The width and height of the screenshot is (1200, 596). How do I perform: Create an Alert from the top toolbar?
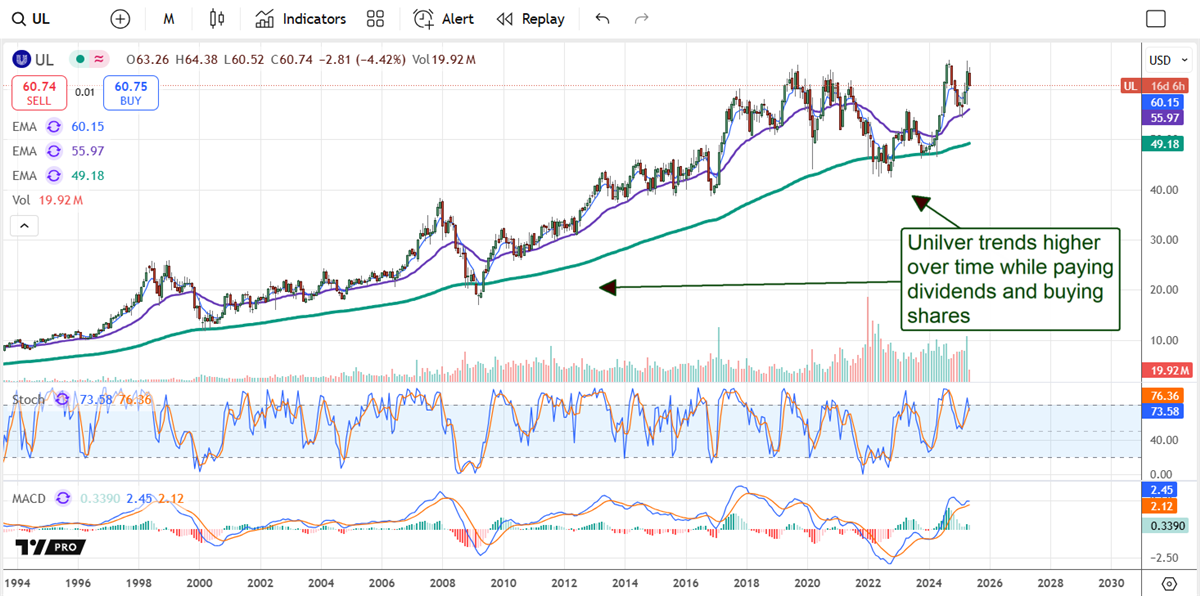(444, 19)
